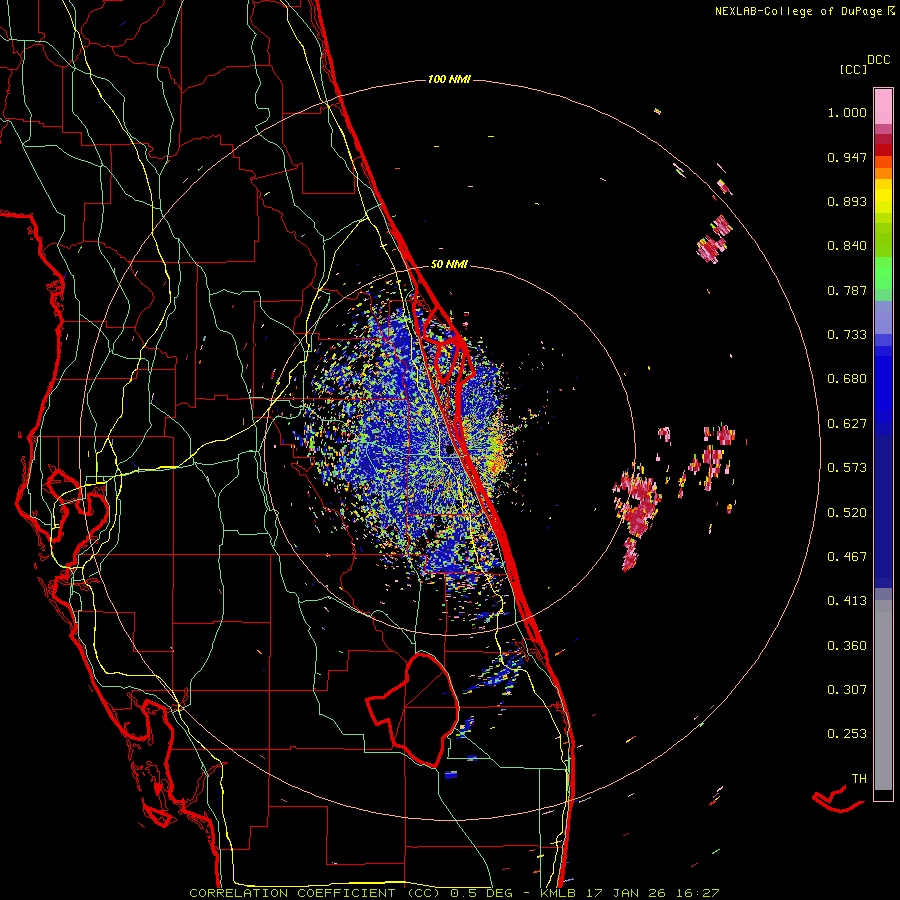The height and width of the screenshot is (900, 900).
Task: Click the 0.733 legend value
Action: [x=847, y=335]
